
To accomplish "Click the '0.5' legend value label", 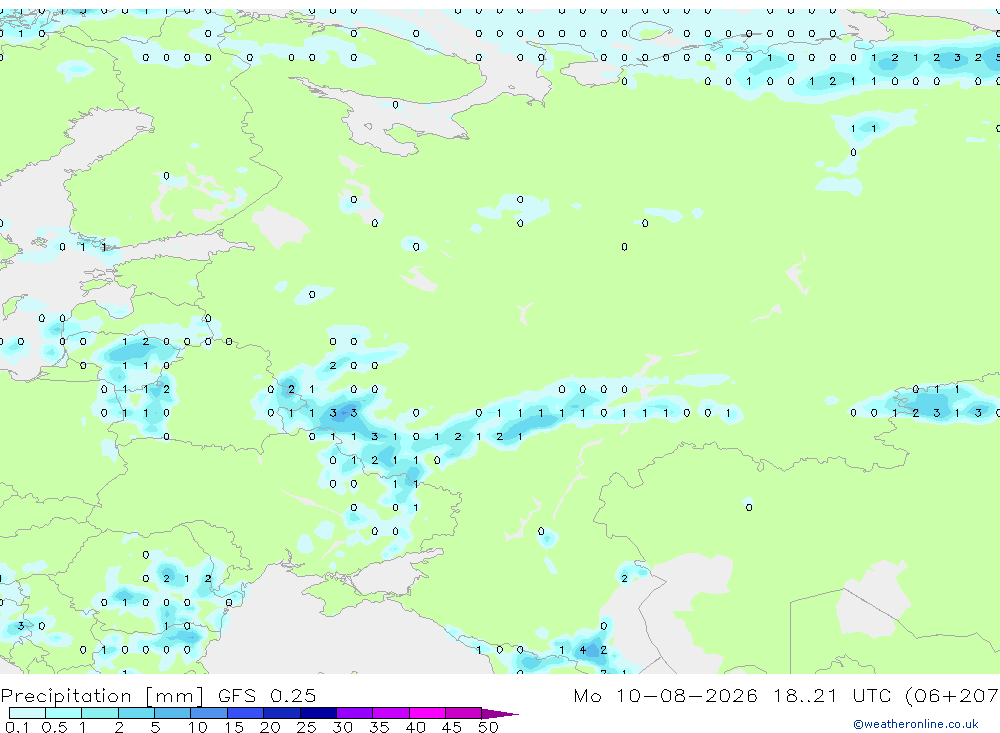I will (54, 727).
